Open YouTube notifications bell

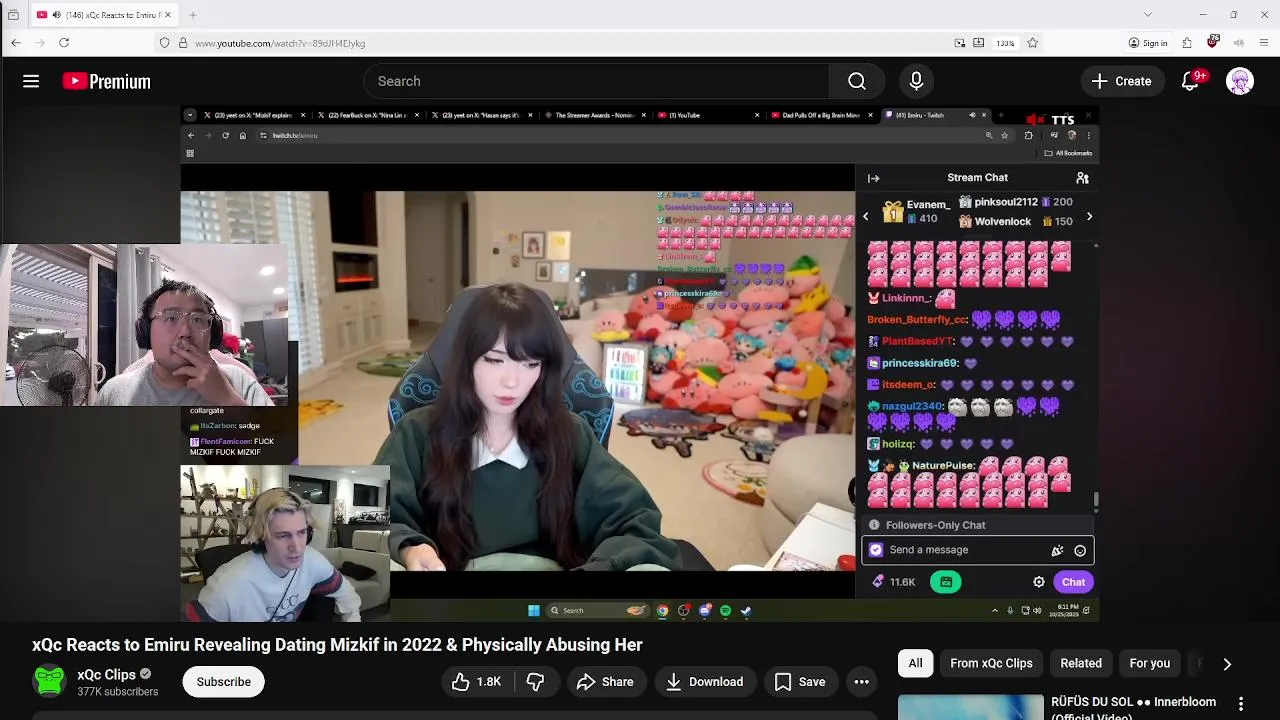(1190, 81)
